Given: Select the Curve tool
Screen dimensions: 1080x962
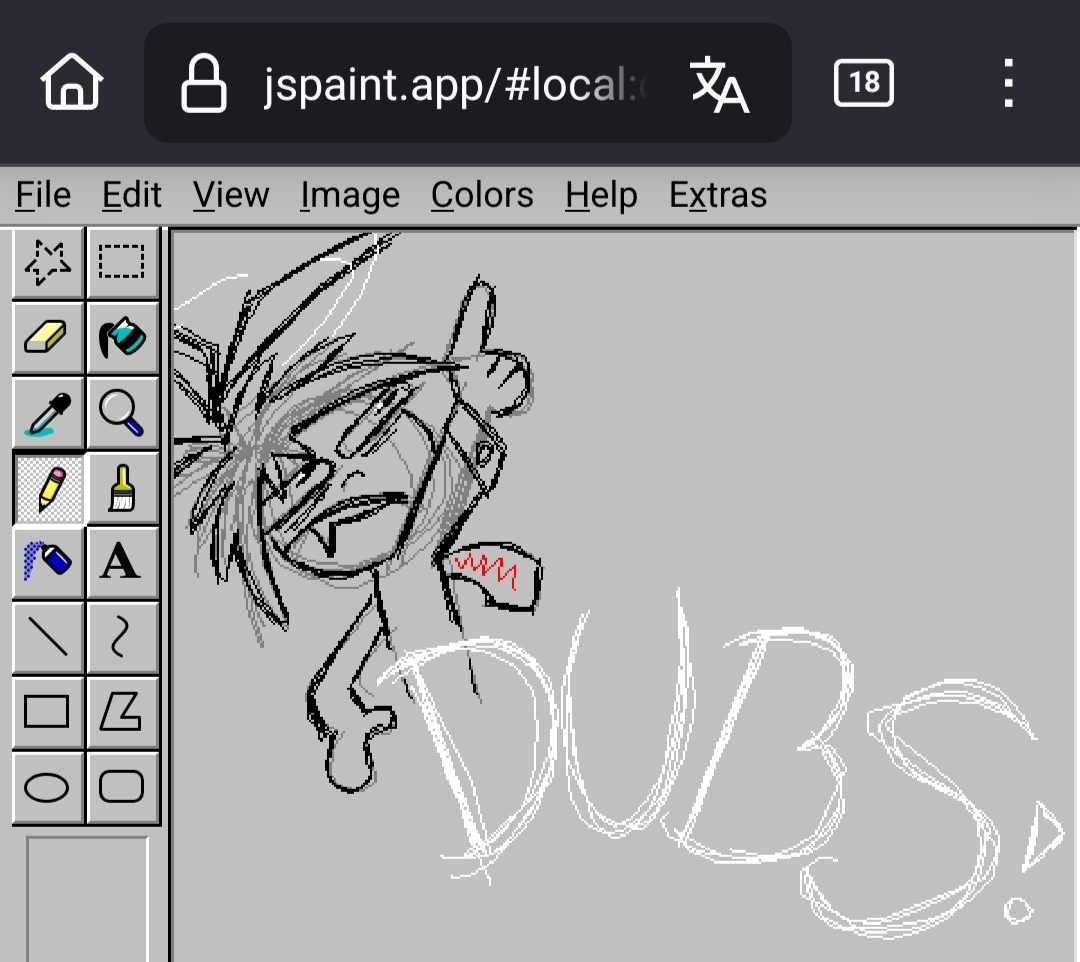Looking at the screenshot, I should click(x=122, y=638).
